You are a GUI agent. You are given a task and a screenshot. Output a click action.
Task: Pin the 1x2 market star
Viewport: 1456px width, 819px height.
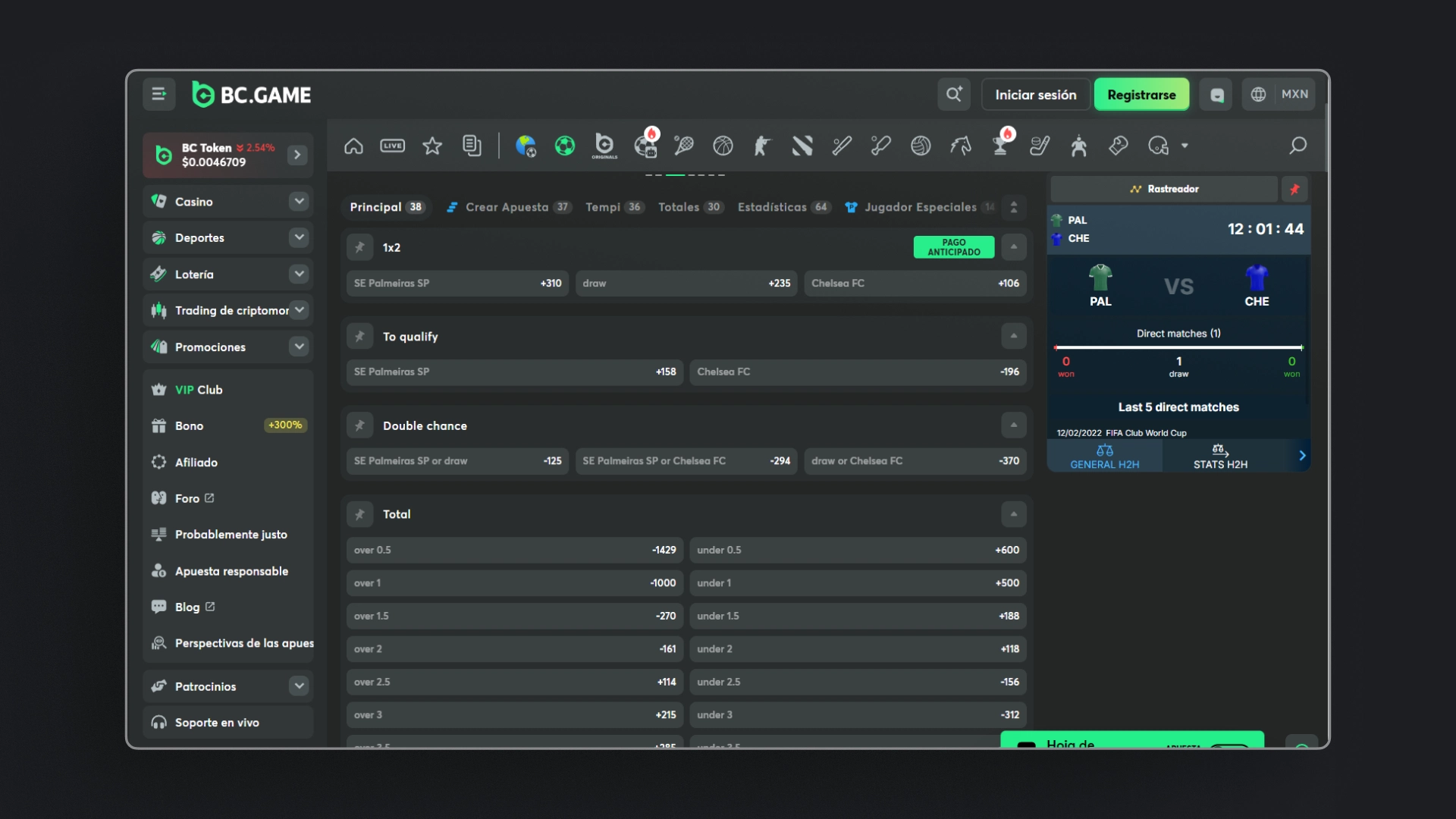(360, 247)
